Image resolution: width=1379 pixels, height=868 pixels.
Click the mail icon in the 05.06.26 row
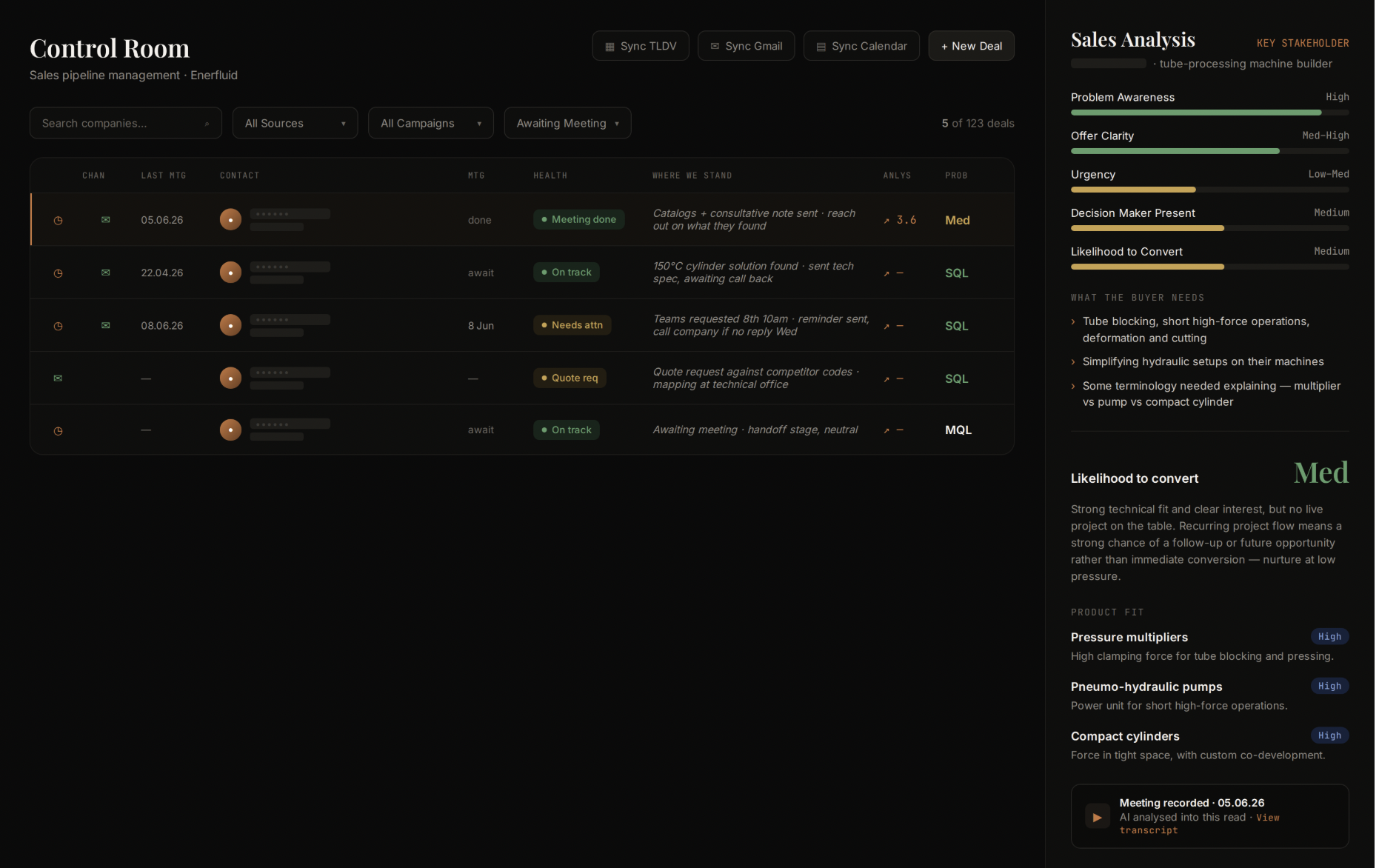click(x=105, y=220)
